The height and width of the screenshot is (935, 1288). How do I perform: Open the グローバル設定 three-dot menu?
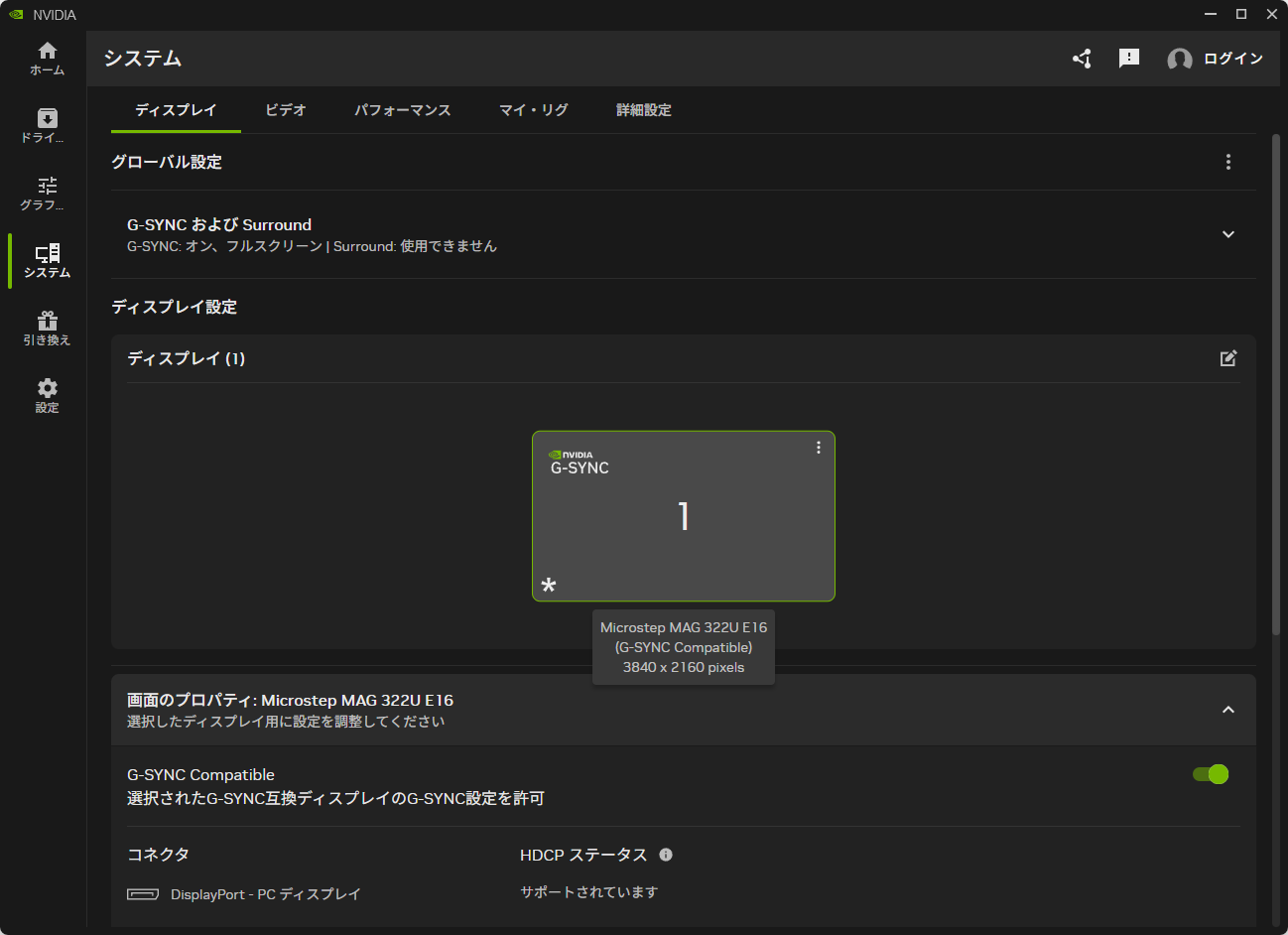tap(1228, 162)
